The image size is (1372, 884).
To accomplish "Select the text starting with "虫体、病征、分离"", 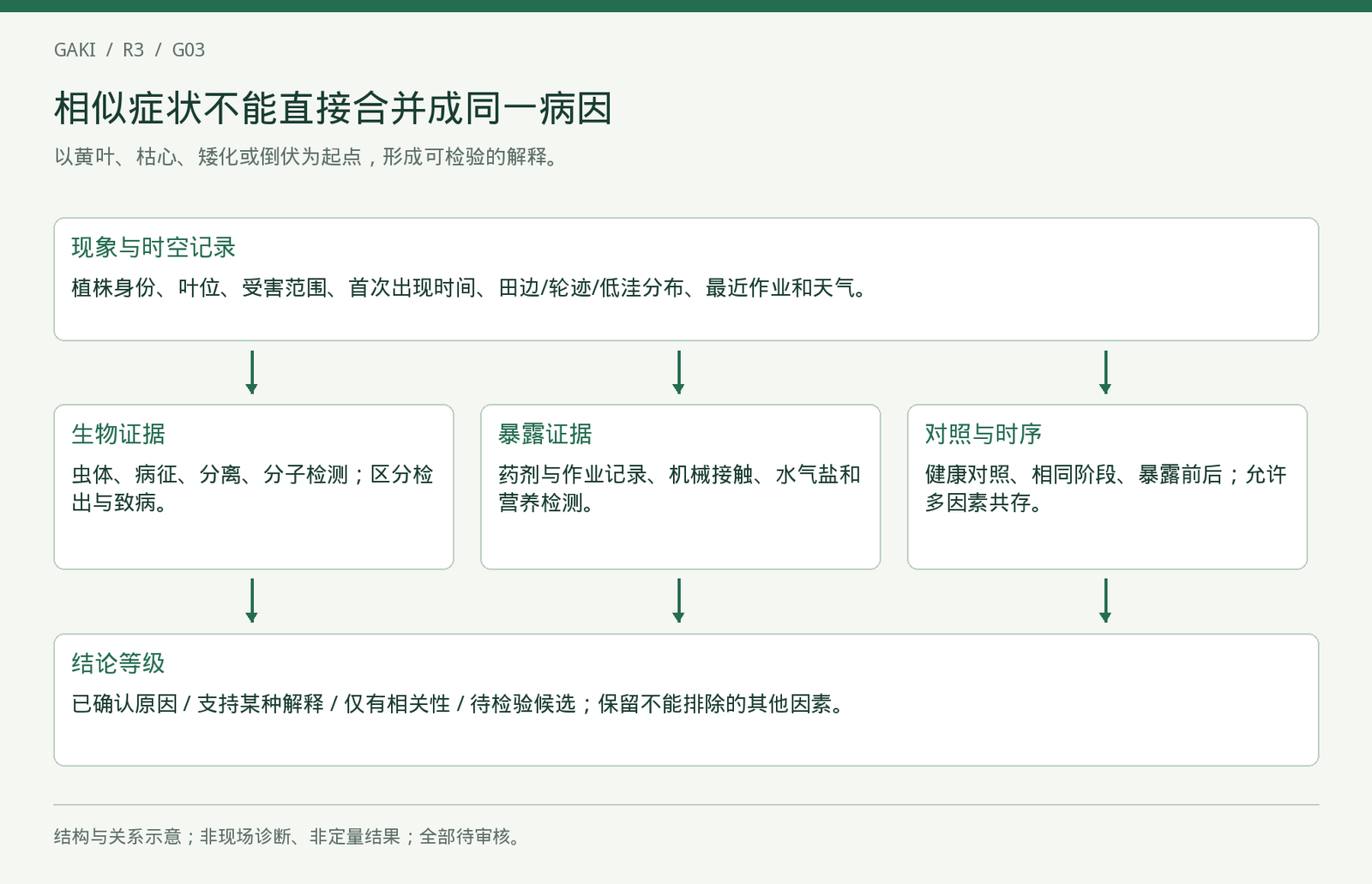I will [x=252, y=489].
